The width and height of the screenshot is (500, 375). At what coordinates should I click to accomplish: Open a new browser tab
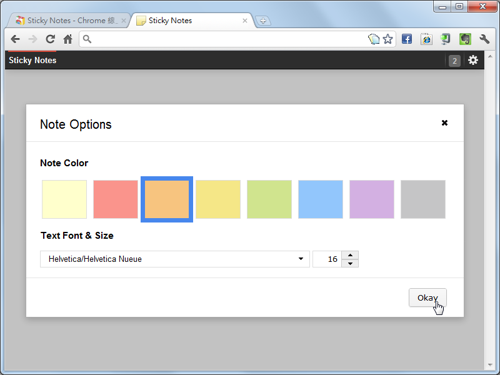[x=263, y=21]
